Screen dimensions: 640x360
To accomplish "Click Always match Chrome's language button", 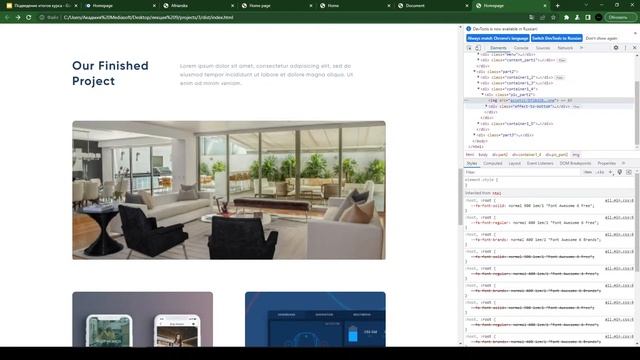I will pyautogui.click(x=498, y=38).
